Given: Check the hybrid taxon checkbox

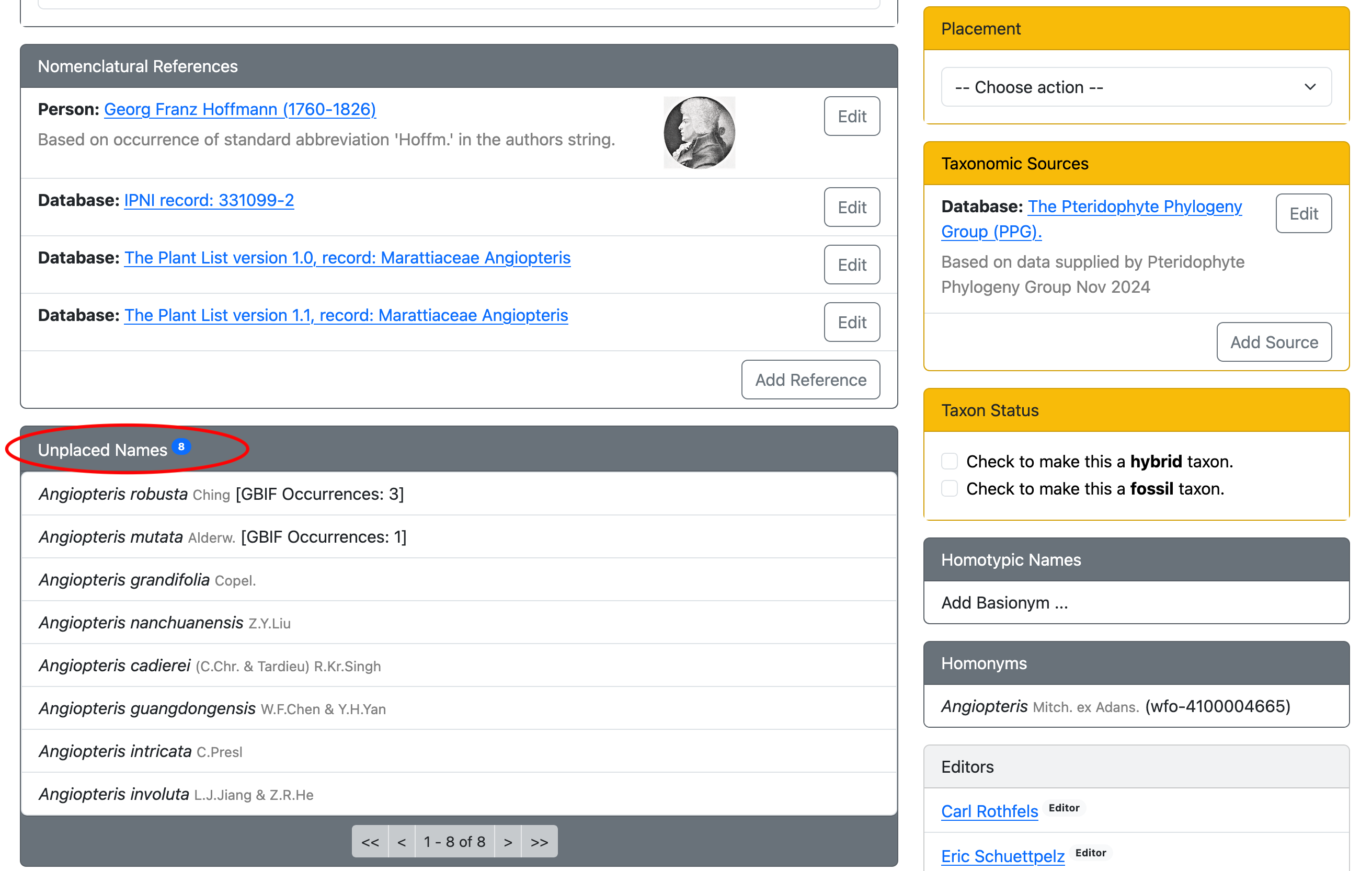Looking at the screenshot, I should (949, 461).
